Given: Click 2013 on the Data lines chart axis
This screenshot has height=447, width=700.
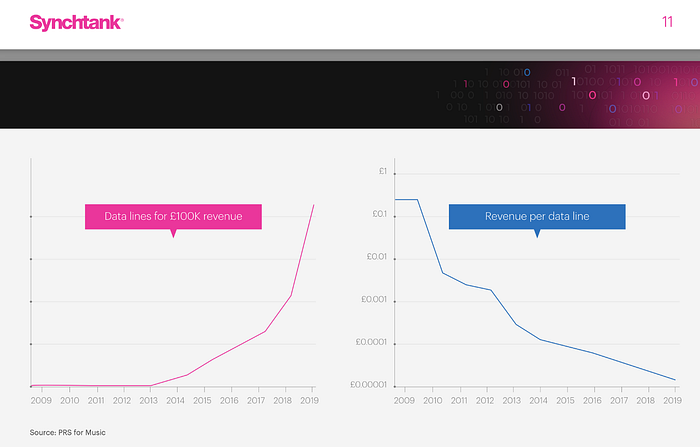Looking at the screenshot, I should click(149, 401).
